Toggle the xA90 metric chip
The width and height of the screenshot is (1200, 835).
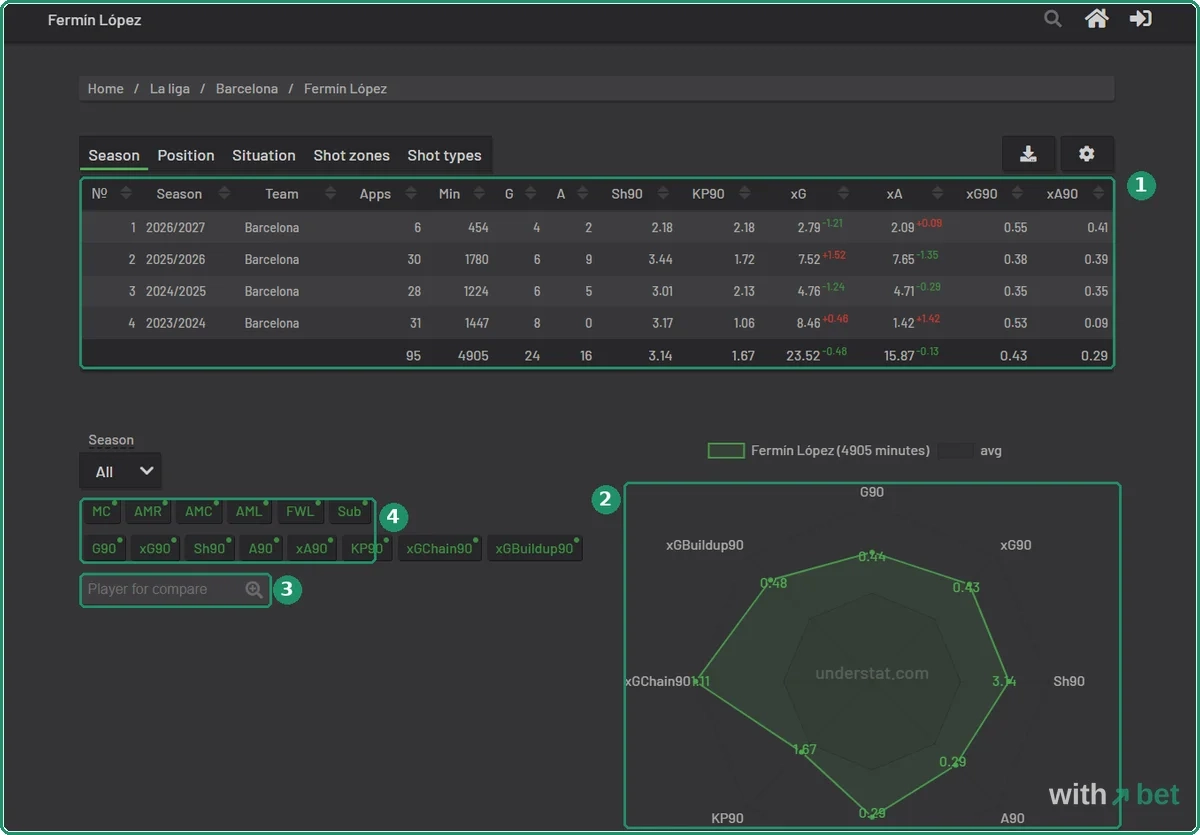pyautogui.click(x=312, y=549)
